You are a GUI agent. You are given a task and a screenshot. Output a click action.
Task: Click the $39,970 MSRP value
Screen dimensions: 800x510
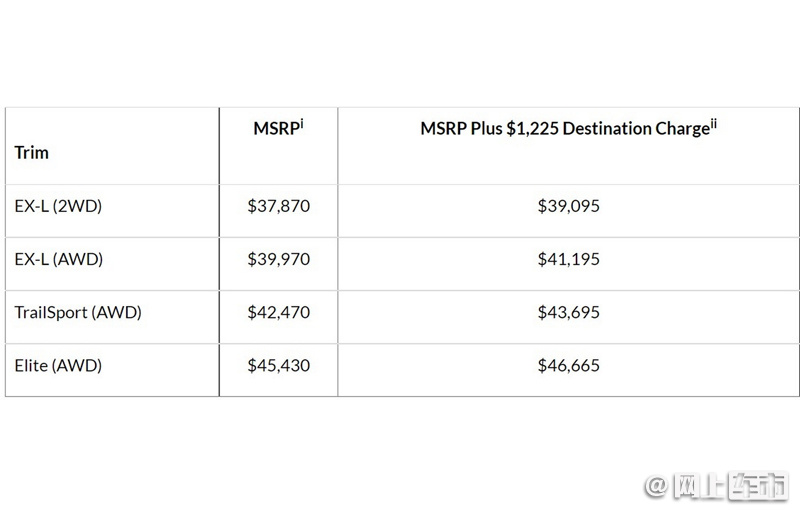279,259
